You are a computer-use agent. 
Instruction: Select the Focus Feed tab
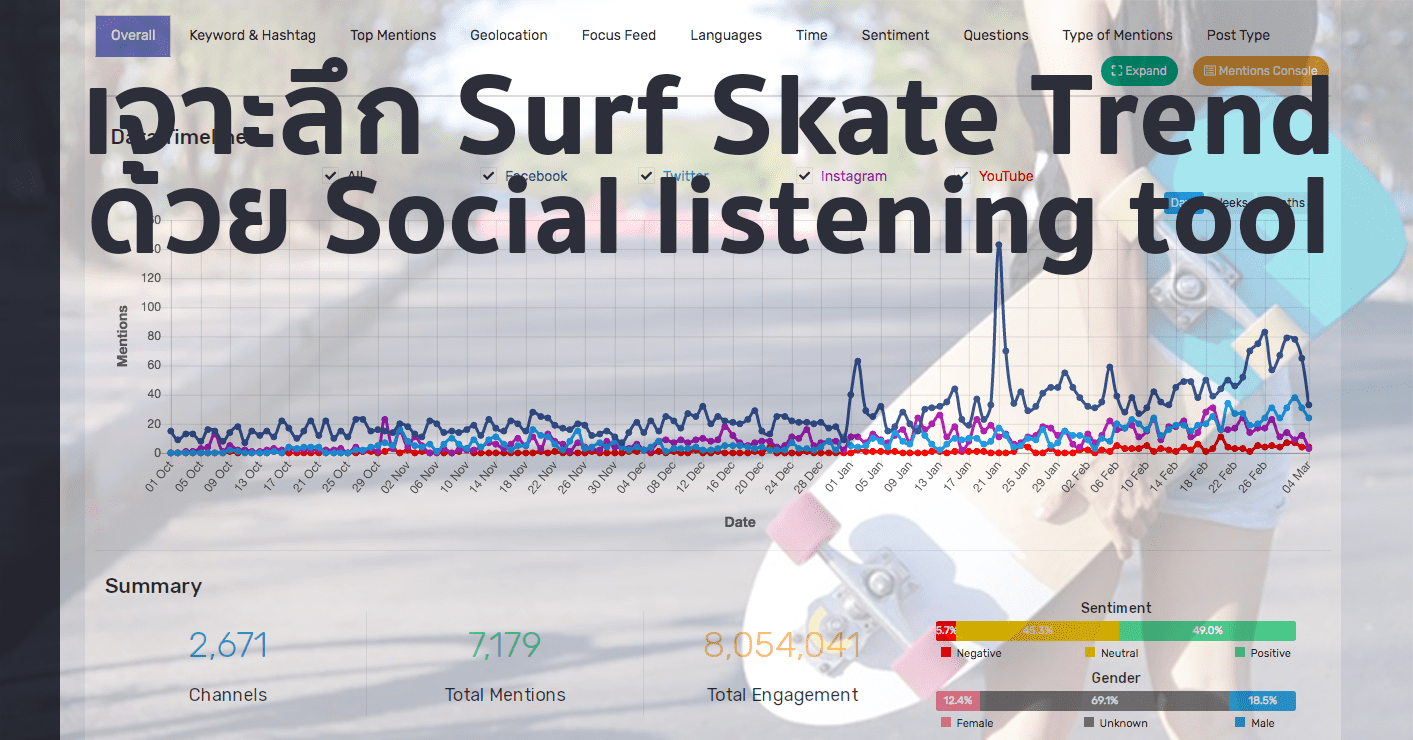click(619, 36)
